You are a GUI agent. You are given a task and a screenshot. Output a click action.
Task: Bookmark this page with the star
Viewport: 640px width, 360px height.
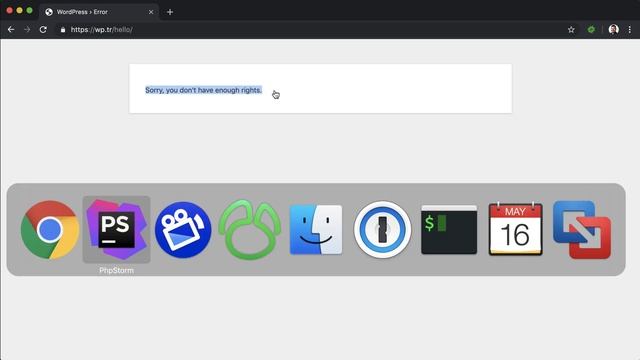pos(571,29)
